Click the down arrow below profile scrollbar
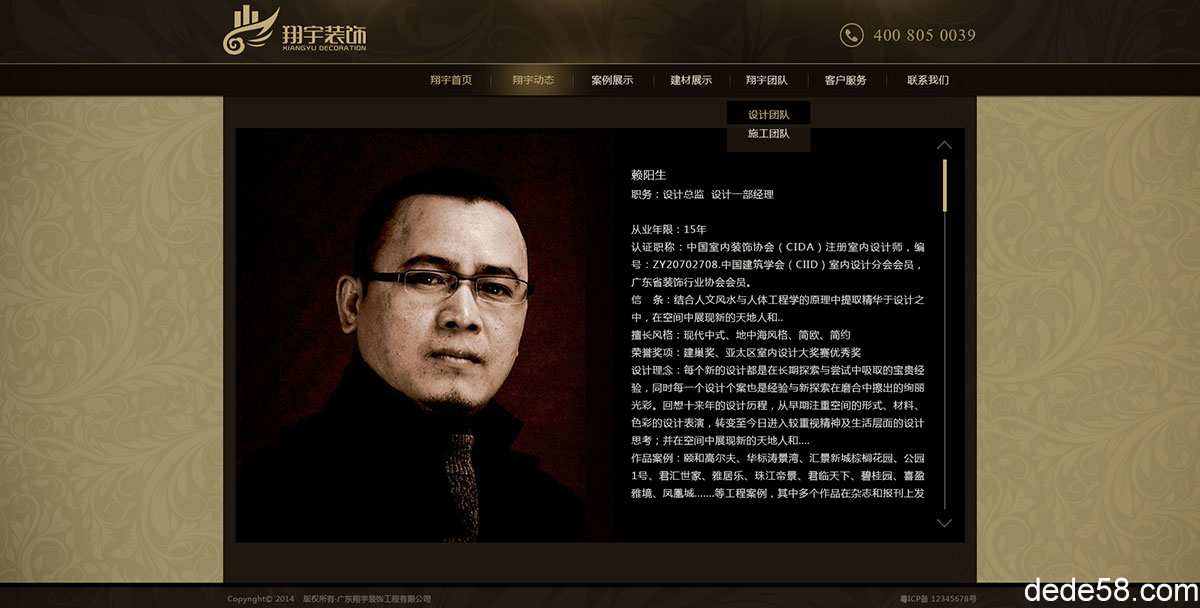The image size is (1200, 608). click(944, 523)
